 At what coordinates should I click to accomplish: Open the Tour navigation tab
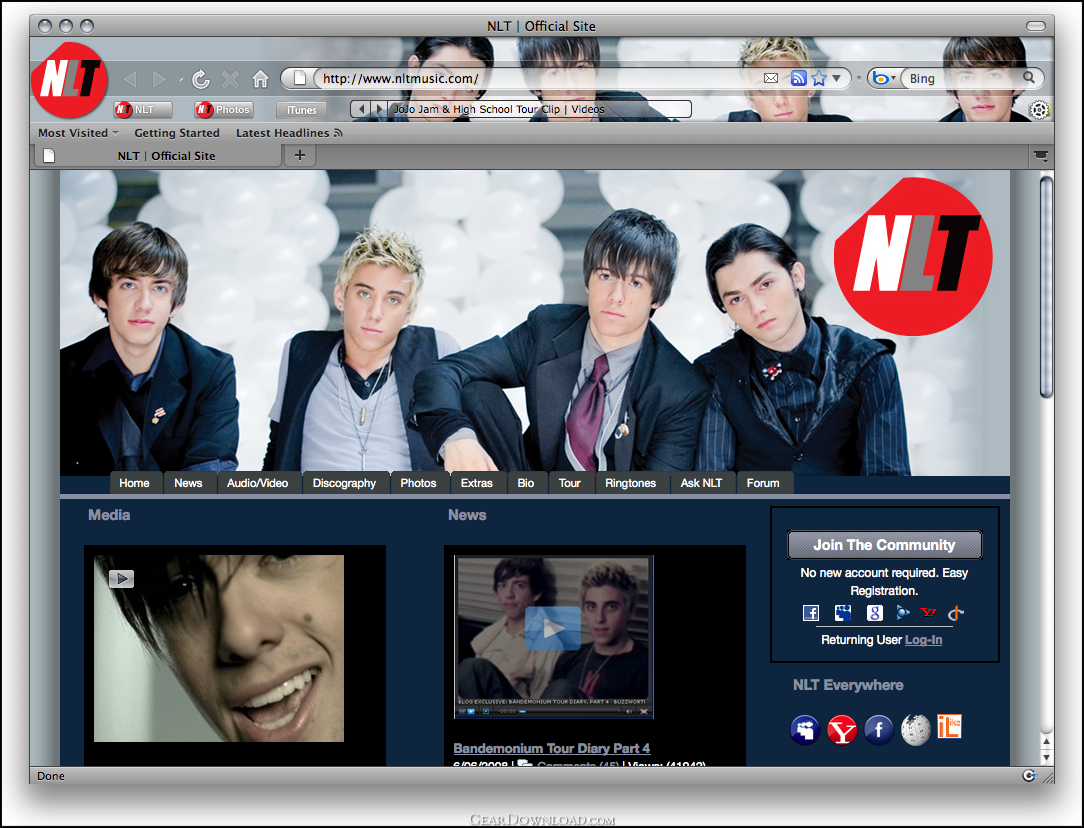[x=570, y=483]
